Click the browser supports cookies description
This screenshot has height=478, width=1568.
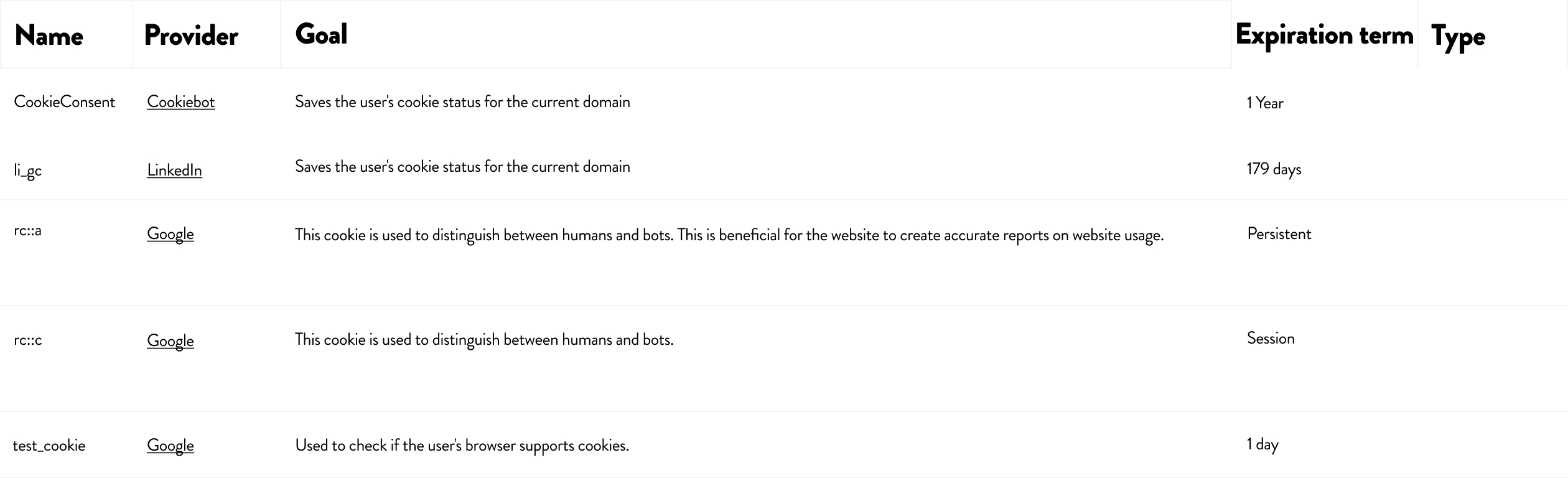(462, 446)
